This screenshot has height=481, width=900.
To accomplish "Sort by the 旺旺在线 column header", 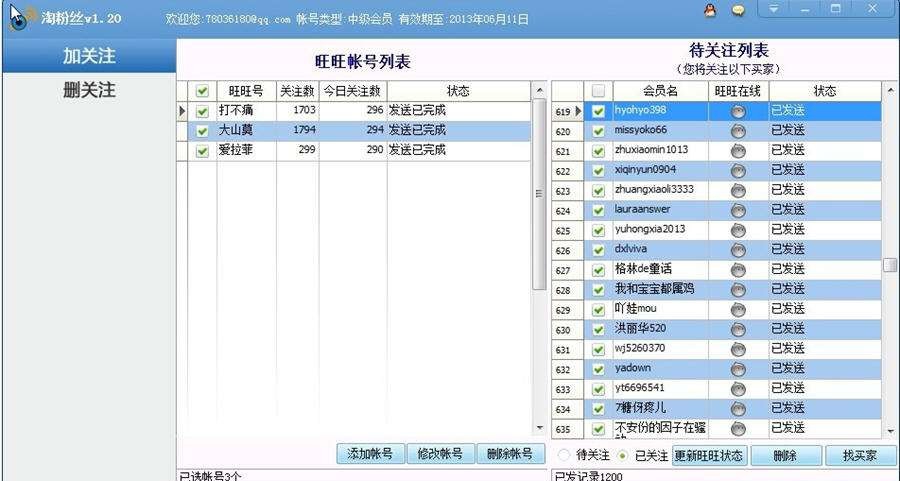I will (x=738, y=91).
